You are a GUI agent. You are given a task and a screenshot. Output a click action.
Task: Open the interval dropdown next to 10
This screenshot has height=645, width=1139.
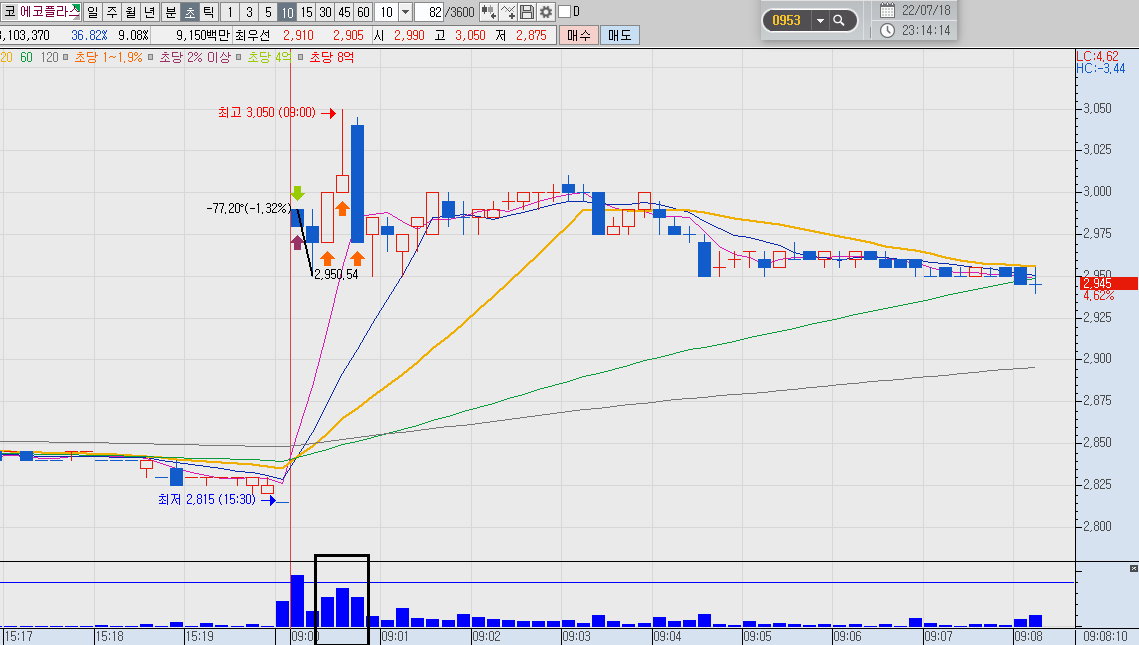point(405,12)
